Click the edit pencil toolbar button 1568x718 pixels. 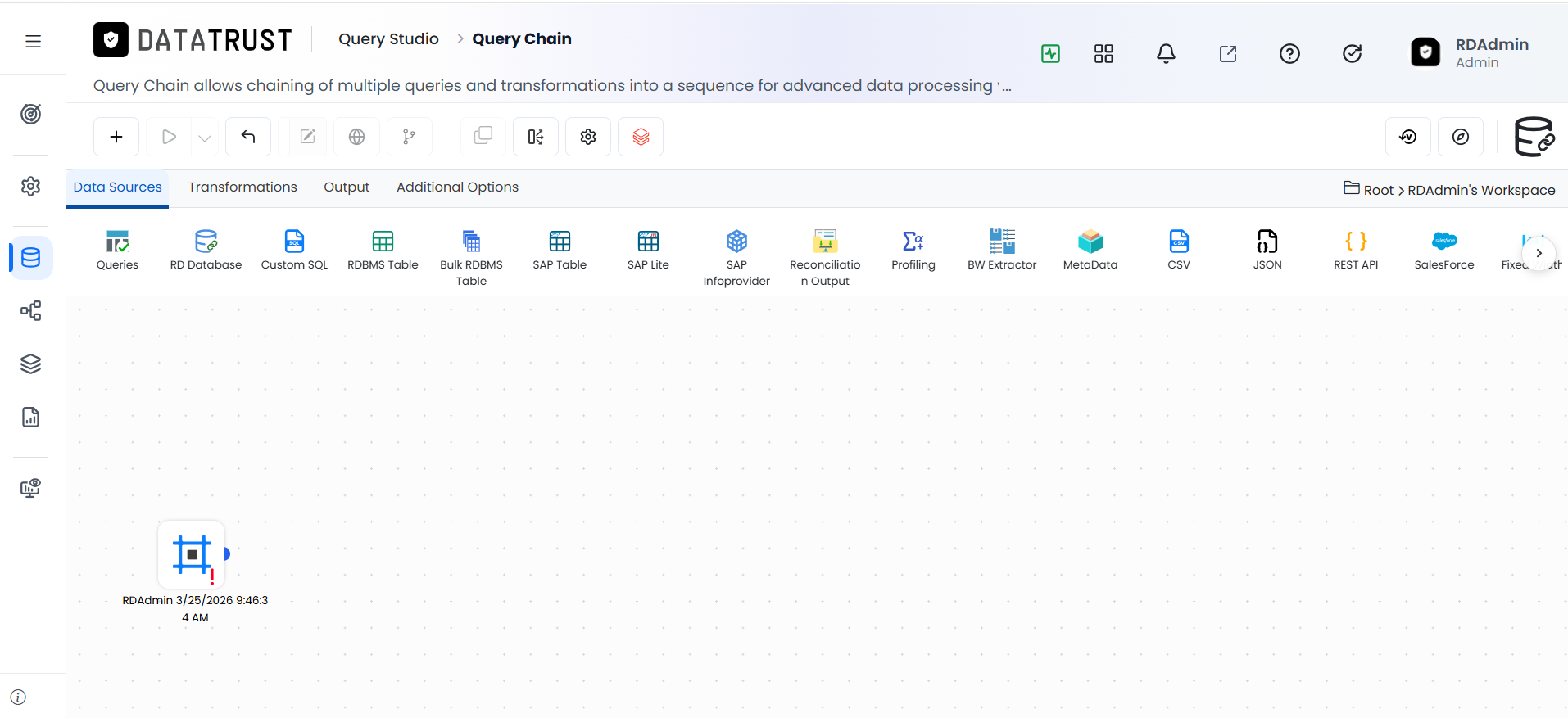pos(307,137)
